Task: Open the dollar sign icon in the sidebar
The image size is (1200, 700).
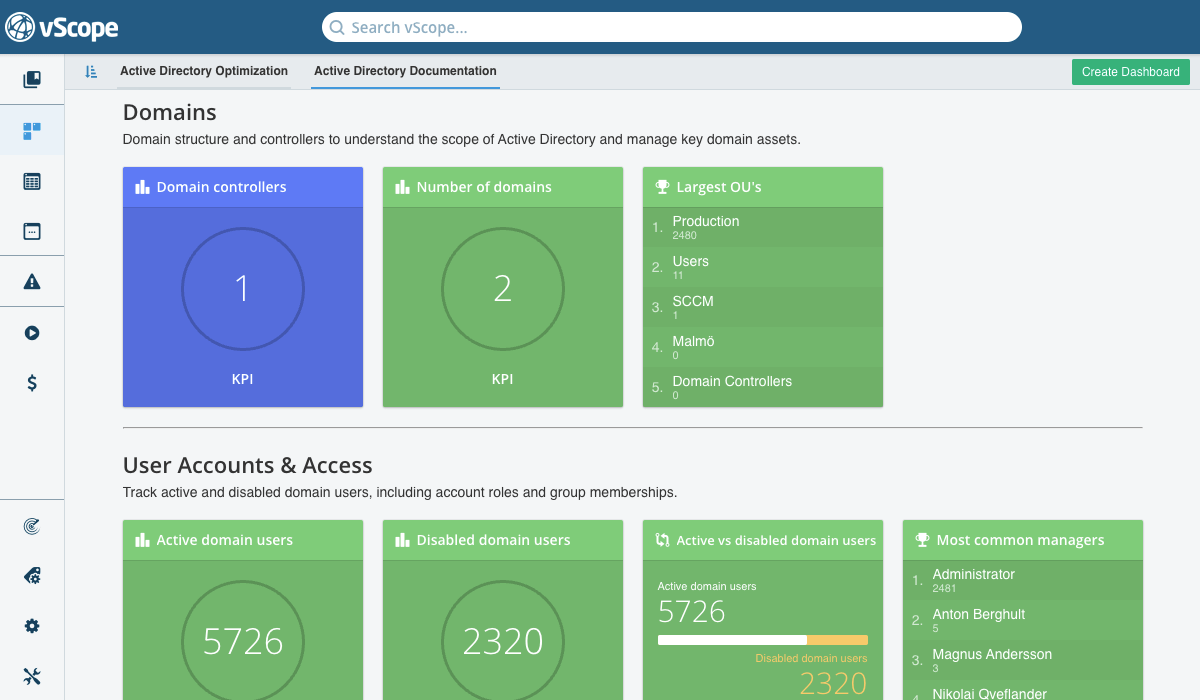Action: pos(32,382)
